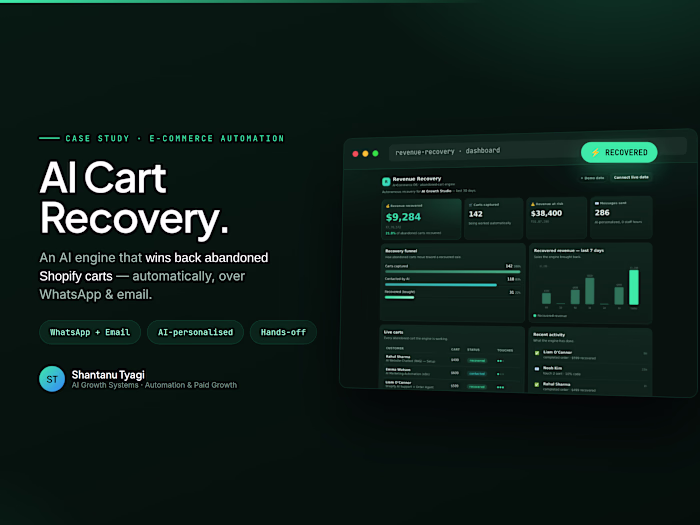700x525 pixels.
Task: Click the Noah Kim recent activity entry
Action: pyautogui.click(x=590, y=371)
